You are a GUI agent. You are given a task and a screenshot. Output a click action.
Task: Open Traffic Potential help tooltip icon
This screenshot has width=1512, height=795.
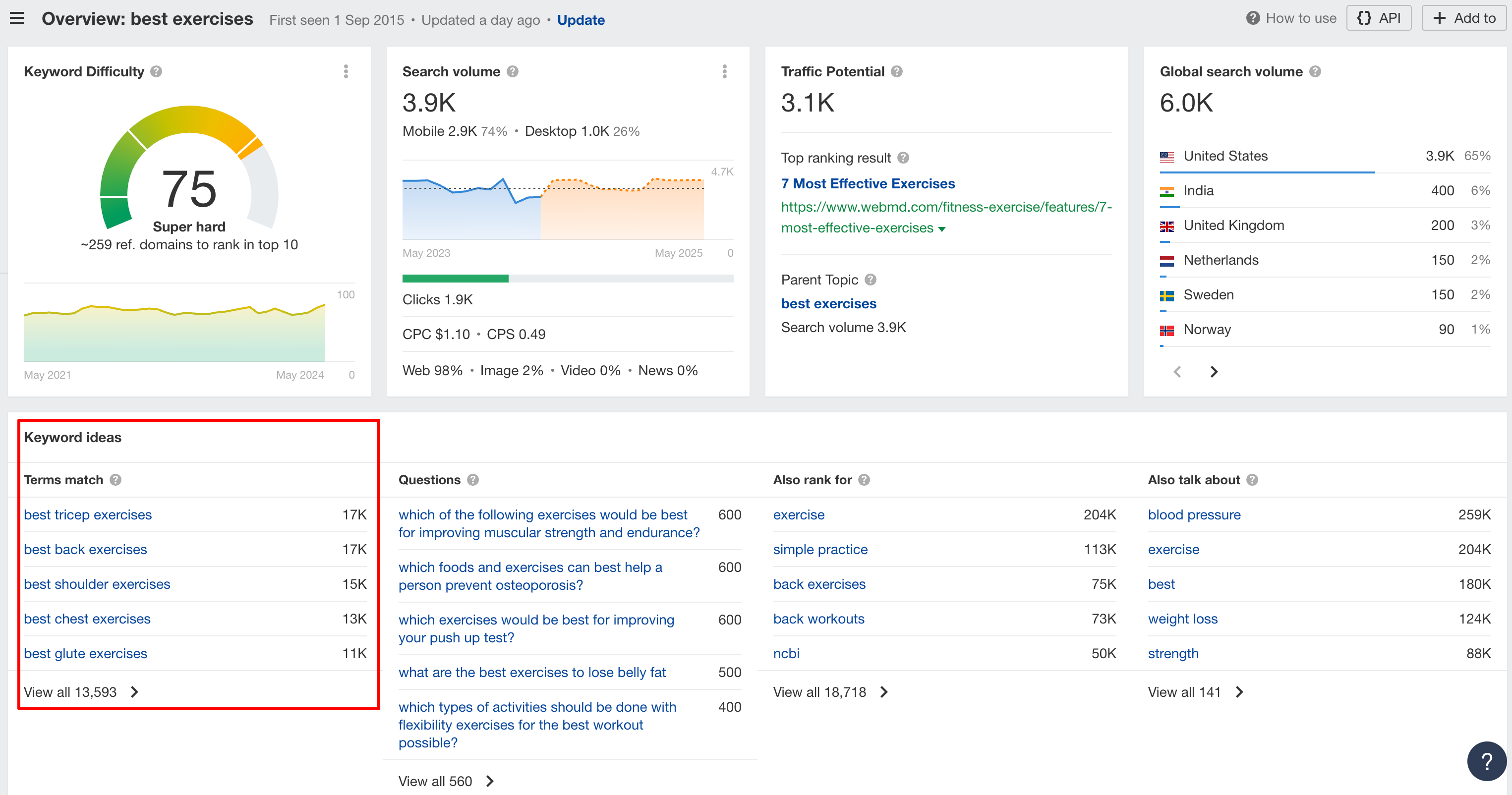tap(896, 71)
